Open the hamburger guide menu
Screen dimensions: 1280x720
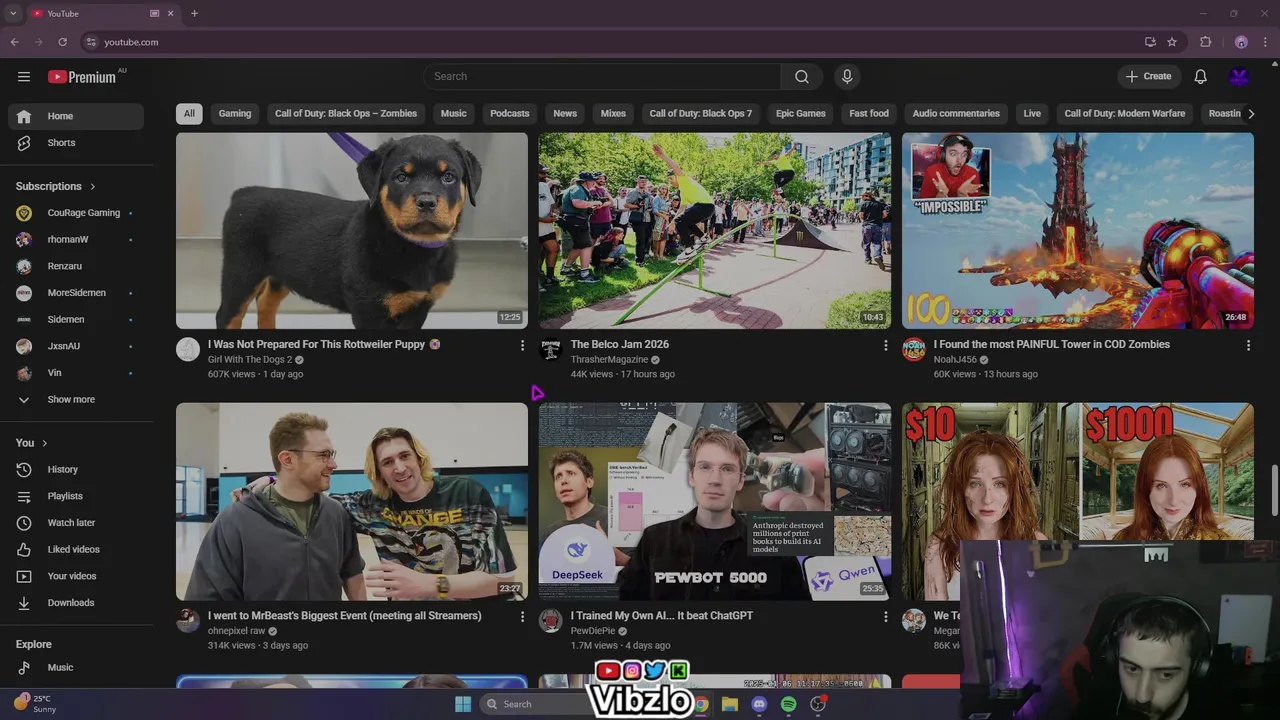point(24,77)
